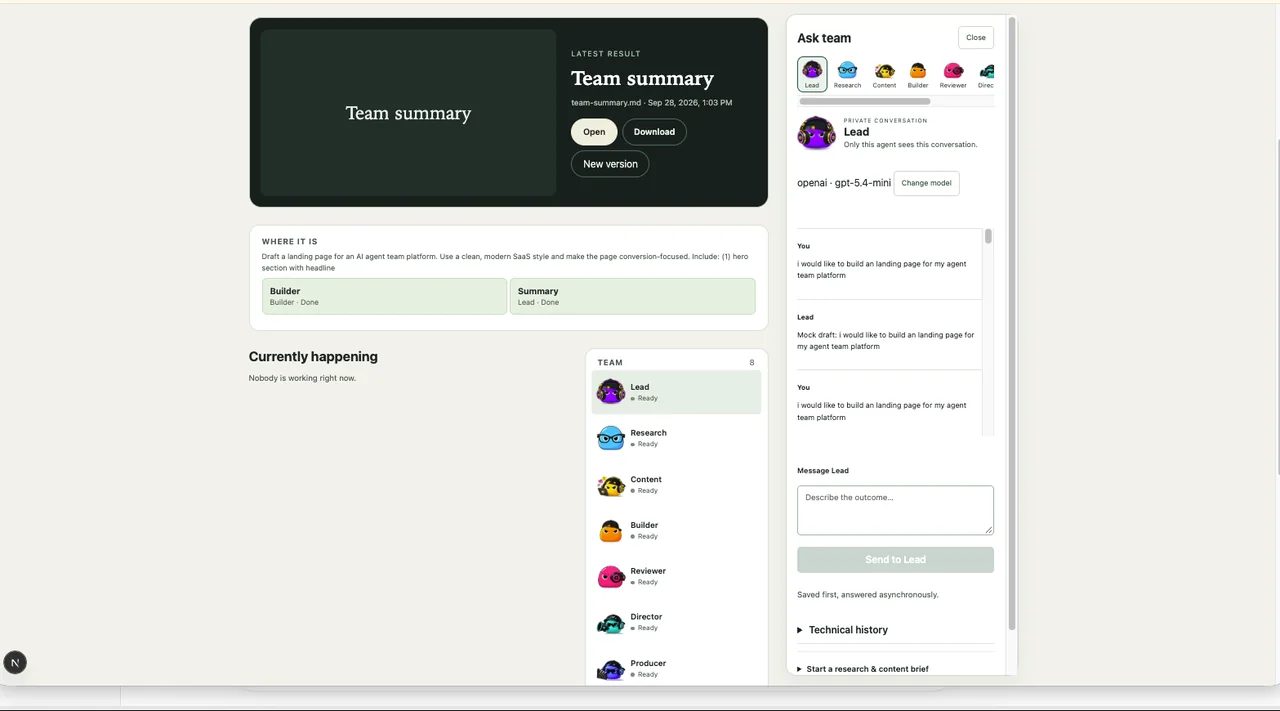Screen dimensions: 1280x711
Task: Click the Builder avatar in Team list
Action: pyautogui.click(x=611, y=531)
